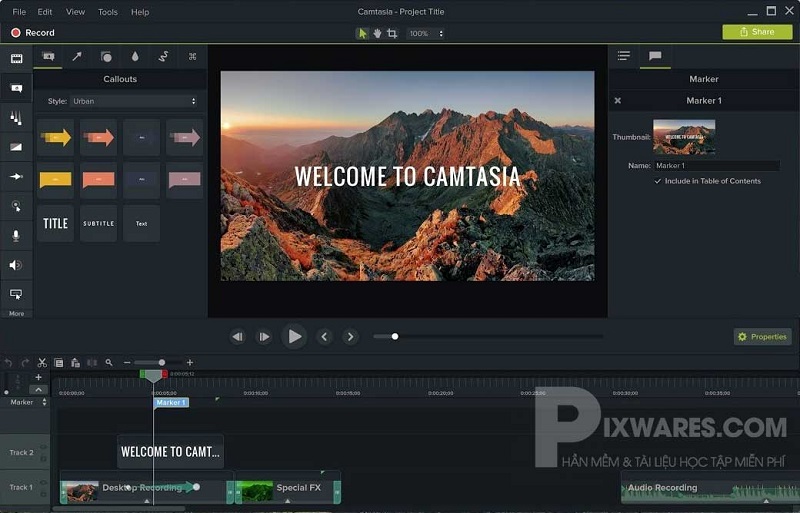Click the timeline zoom slider handle
800x513 pixels.
click(162, 362)
